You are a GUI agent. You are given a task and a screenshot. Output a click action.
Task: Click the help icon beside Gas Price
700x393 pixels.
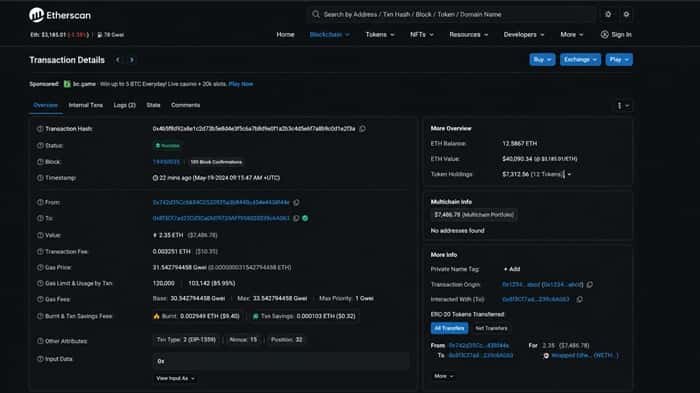(40, 268)
